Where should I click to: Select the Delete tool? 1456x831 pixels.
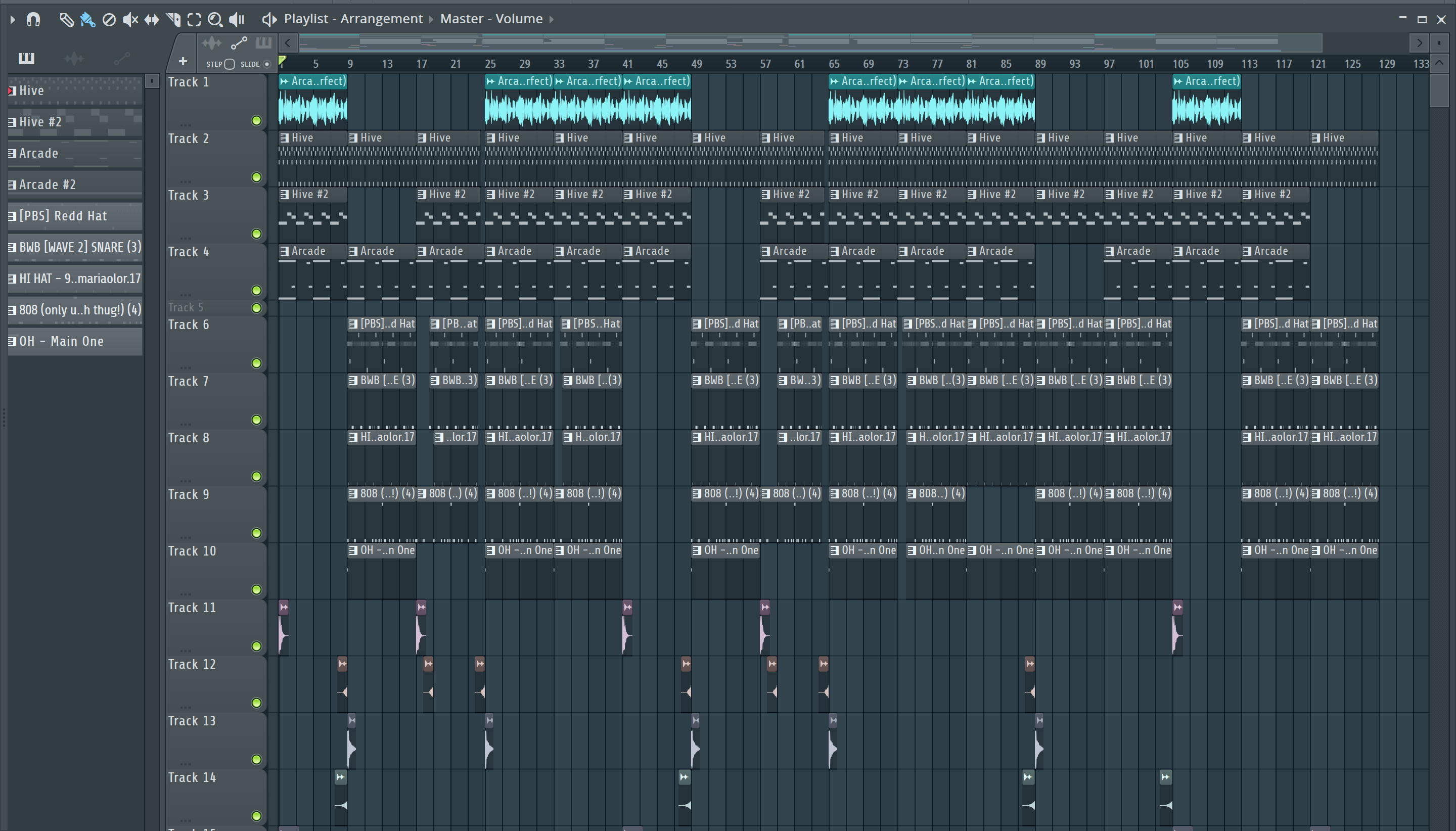click(x=109, y=20)
